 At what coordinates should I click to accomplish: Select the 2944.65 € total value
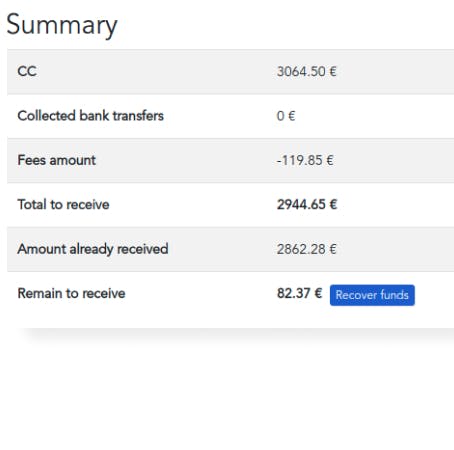pos(307,204)
